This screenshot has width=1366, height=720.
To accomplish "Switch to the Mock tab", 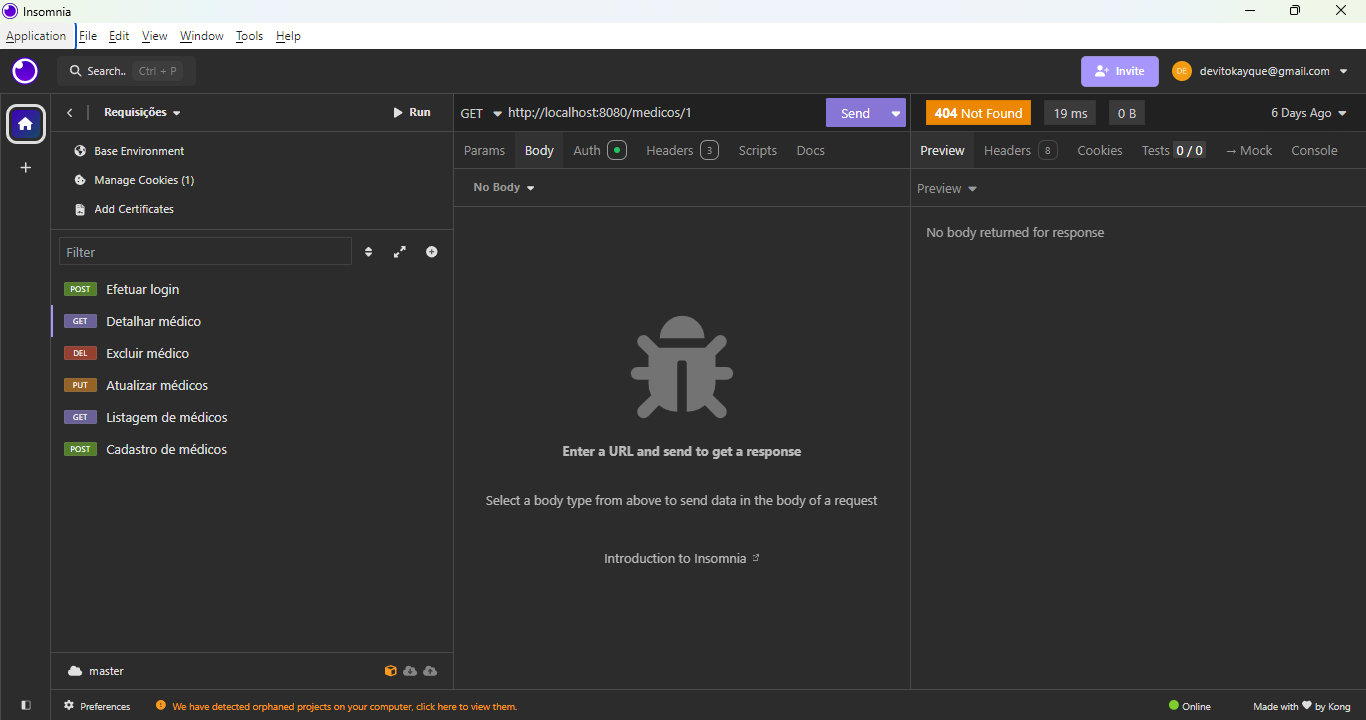I will click(x=1249, y=151).
